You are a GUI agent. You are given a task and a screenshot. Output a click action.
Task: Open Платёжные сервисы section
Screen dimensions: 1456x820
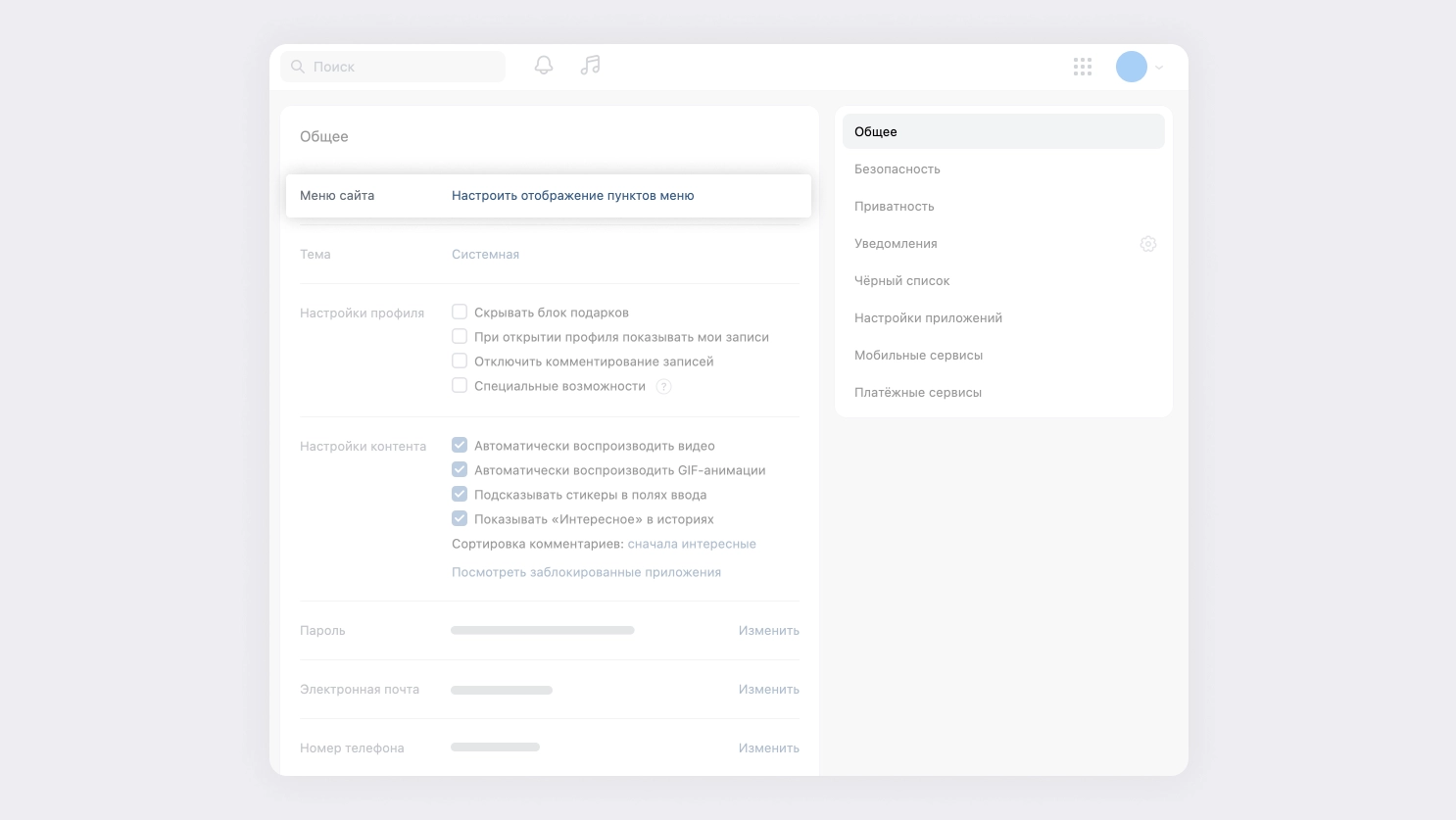coord(1003,392)
